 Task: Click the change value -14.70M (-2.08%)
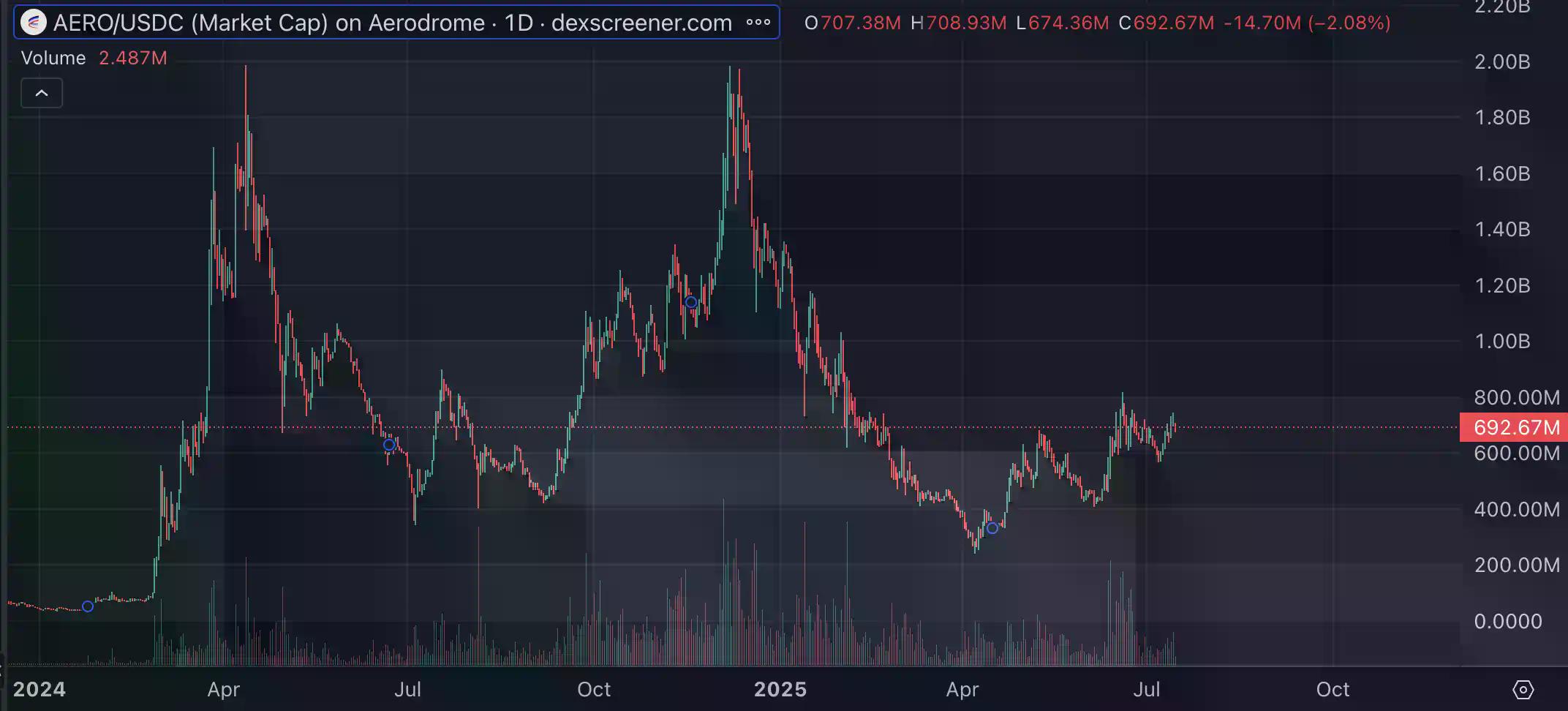pos(1308,23)
